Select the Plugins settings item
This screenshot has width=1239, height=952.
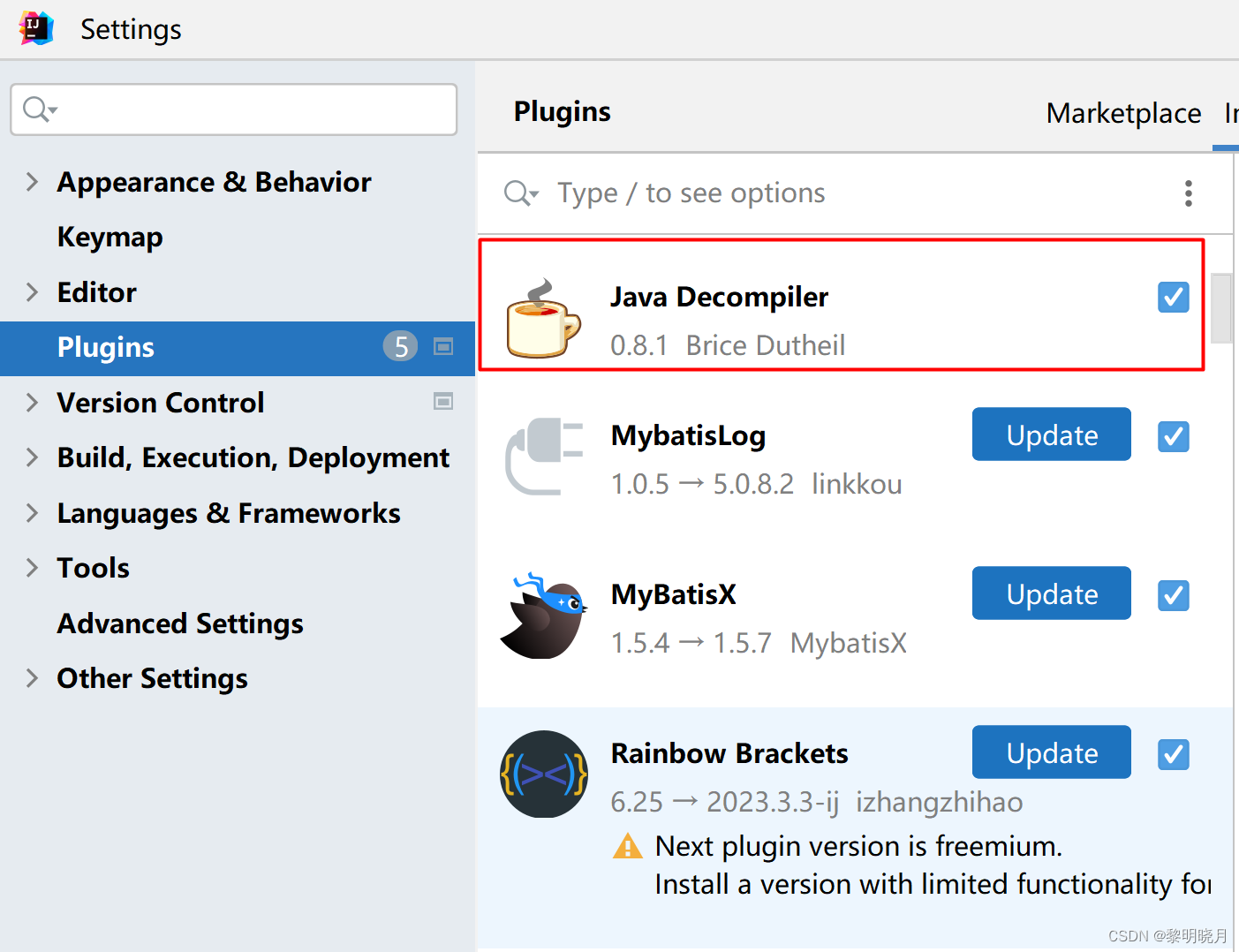(238, 348)
